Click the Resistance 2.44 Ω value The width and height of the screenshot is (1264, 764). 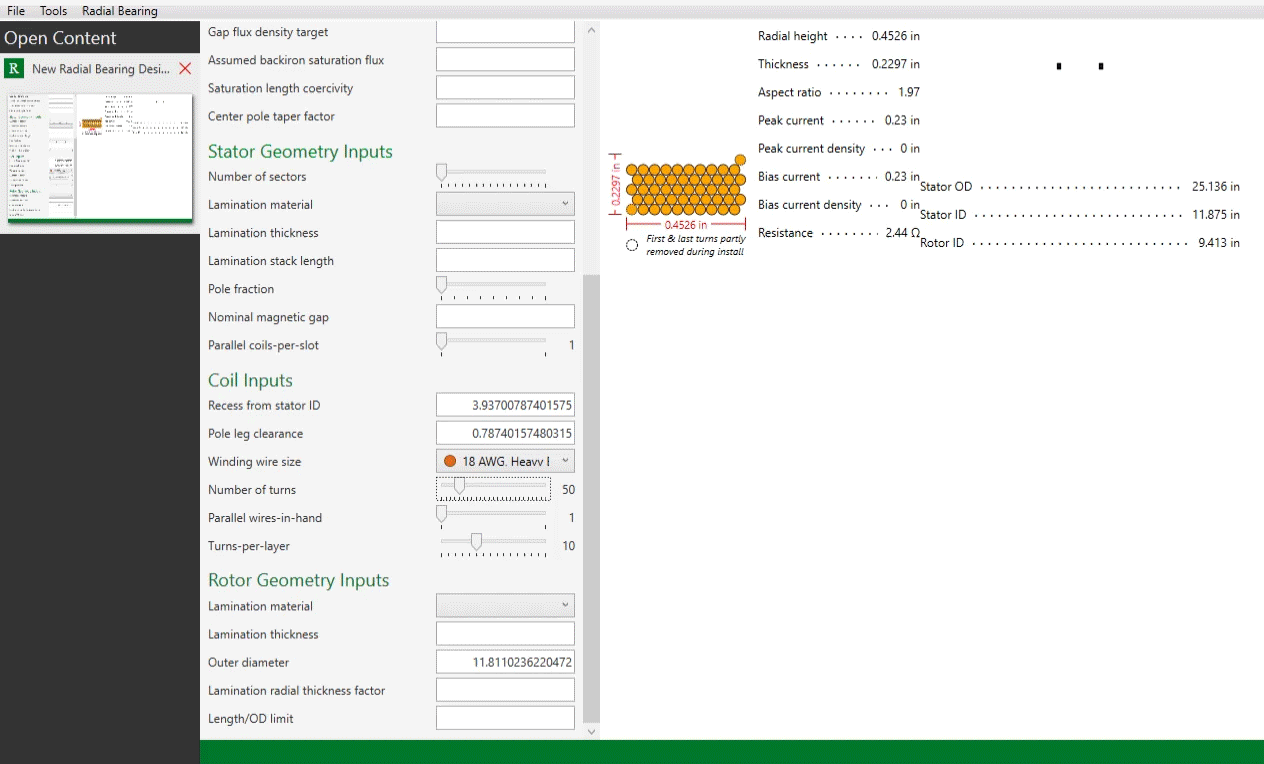[903, 233]
